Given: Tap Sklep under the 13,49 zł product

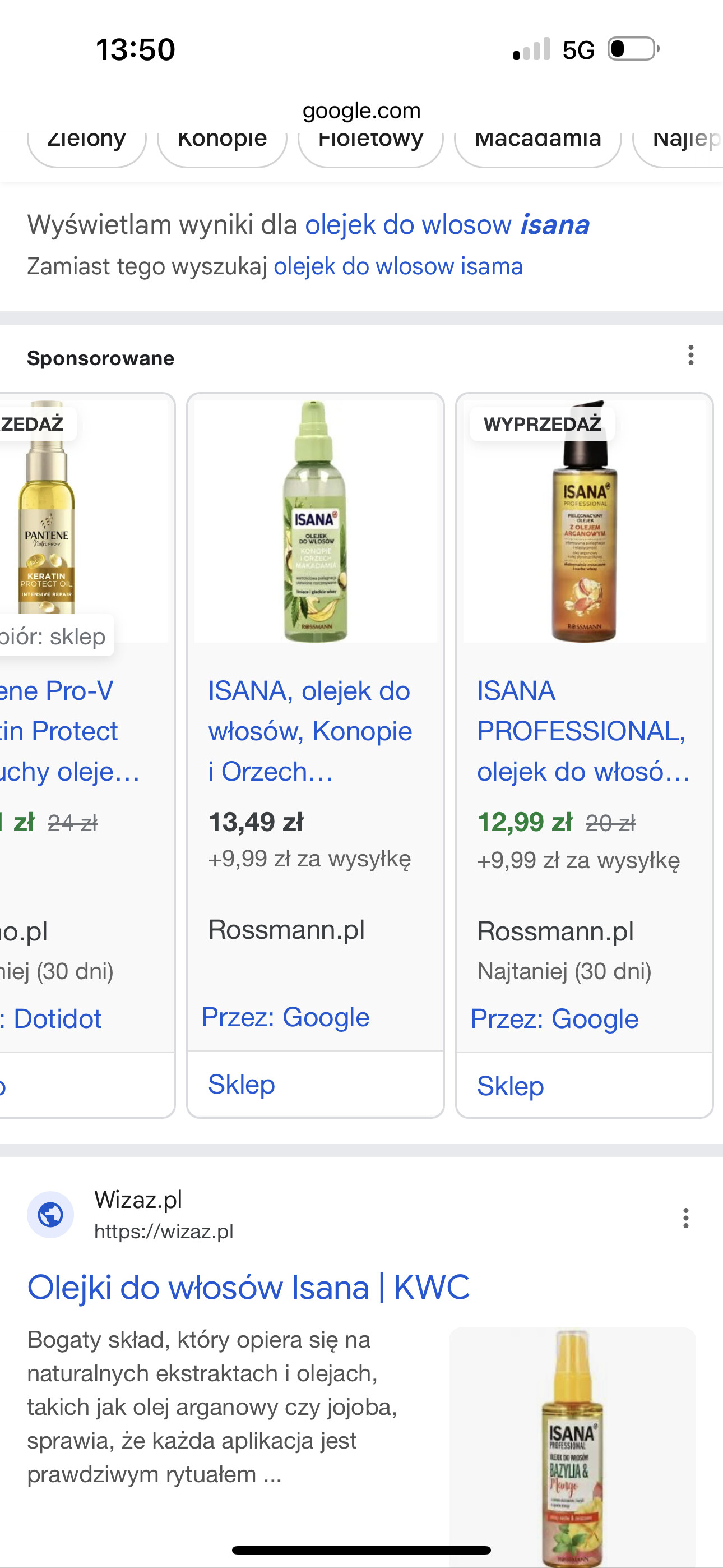Looking at the screenshot, I should [x=242, y=1085].
